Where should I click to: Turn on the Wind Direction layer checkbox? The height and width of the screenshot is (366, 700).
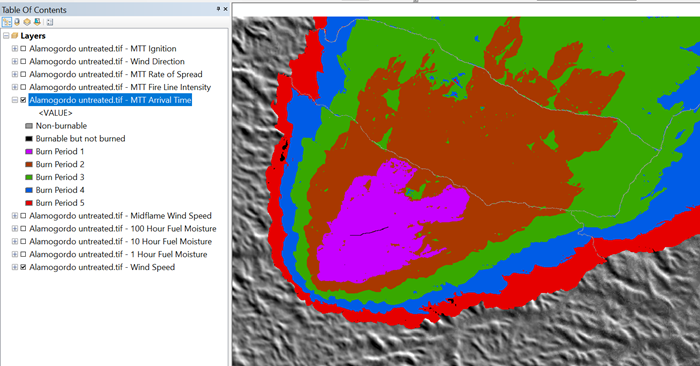click(23, 62)
